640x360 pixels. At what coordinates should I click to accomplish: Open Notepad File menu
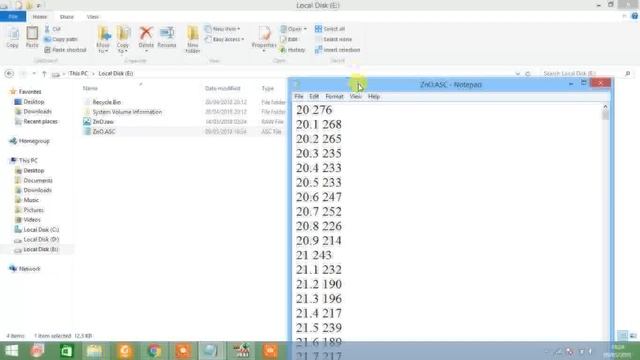click(x=299, y=96)
